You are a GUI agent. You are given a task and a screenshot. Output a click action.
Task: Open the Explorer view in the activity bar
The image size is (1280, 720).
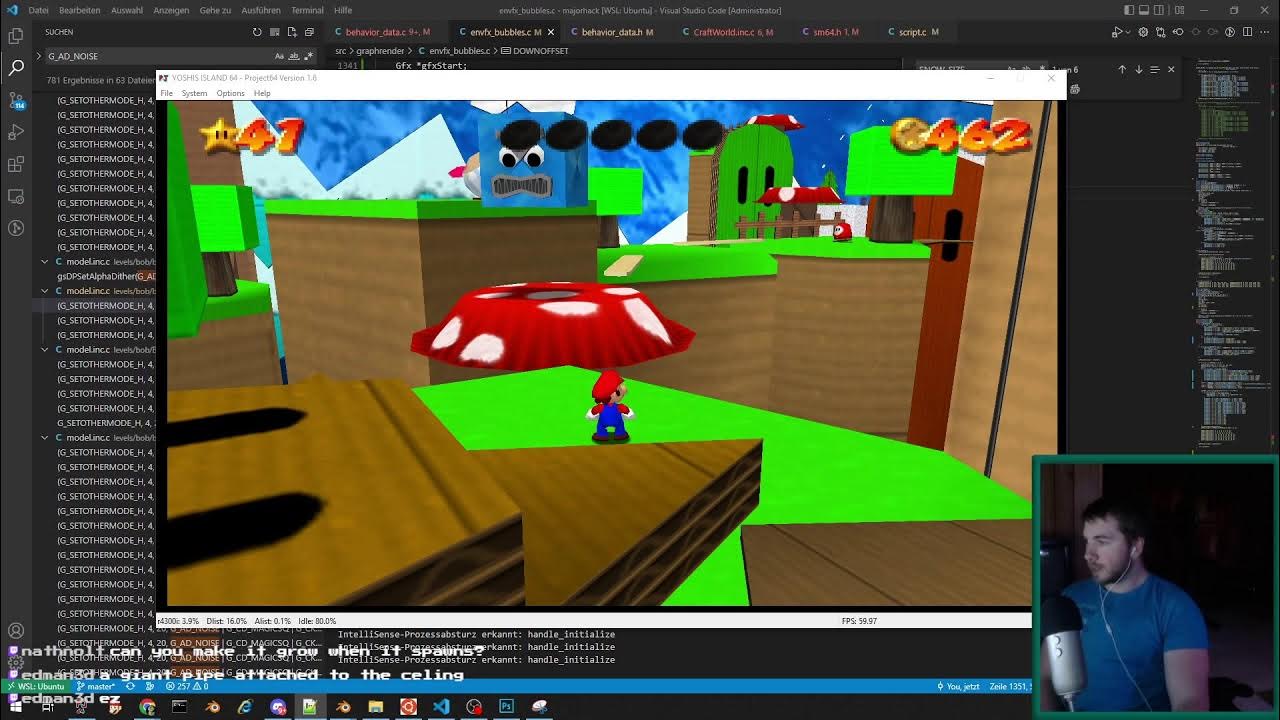[x=16, y=36]
